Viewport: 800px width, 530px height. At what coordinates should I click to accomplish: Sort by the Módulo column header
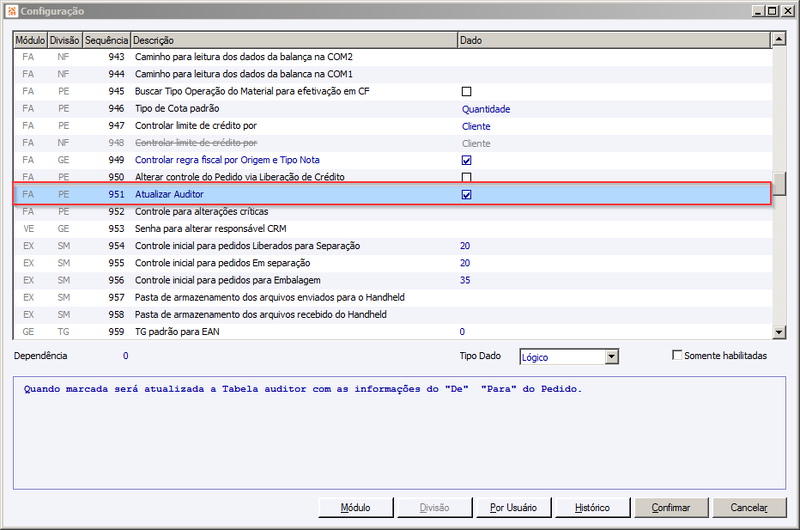(30, 40)
